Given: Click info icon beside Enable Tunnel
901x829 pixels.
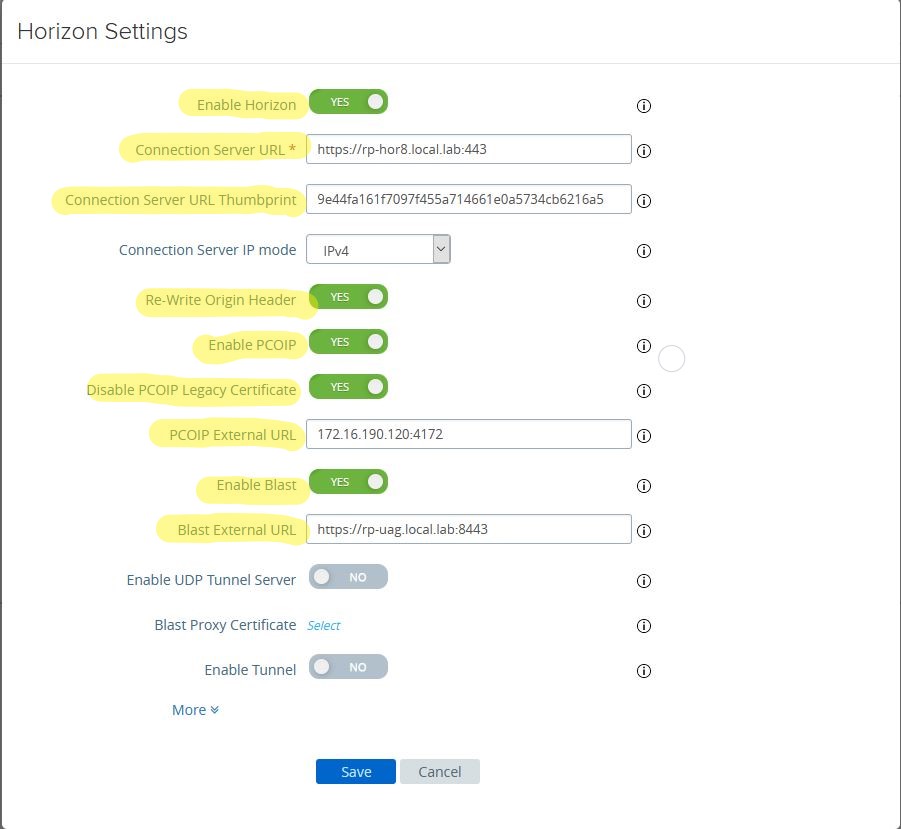Looking at the screenshot, I should (644, 670).
